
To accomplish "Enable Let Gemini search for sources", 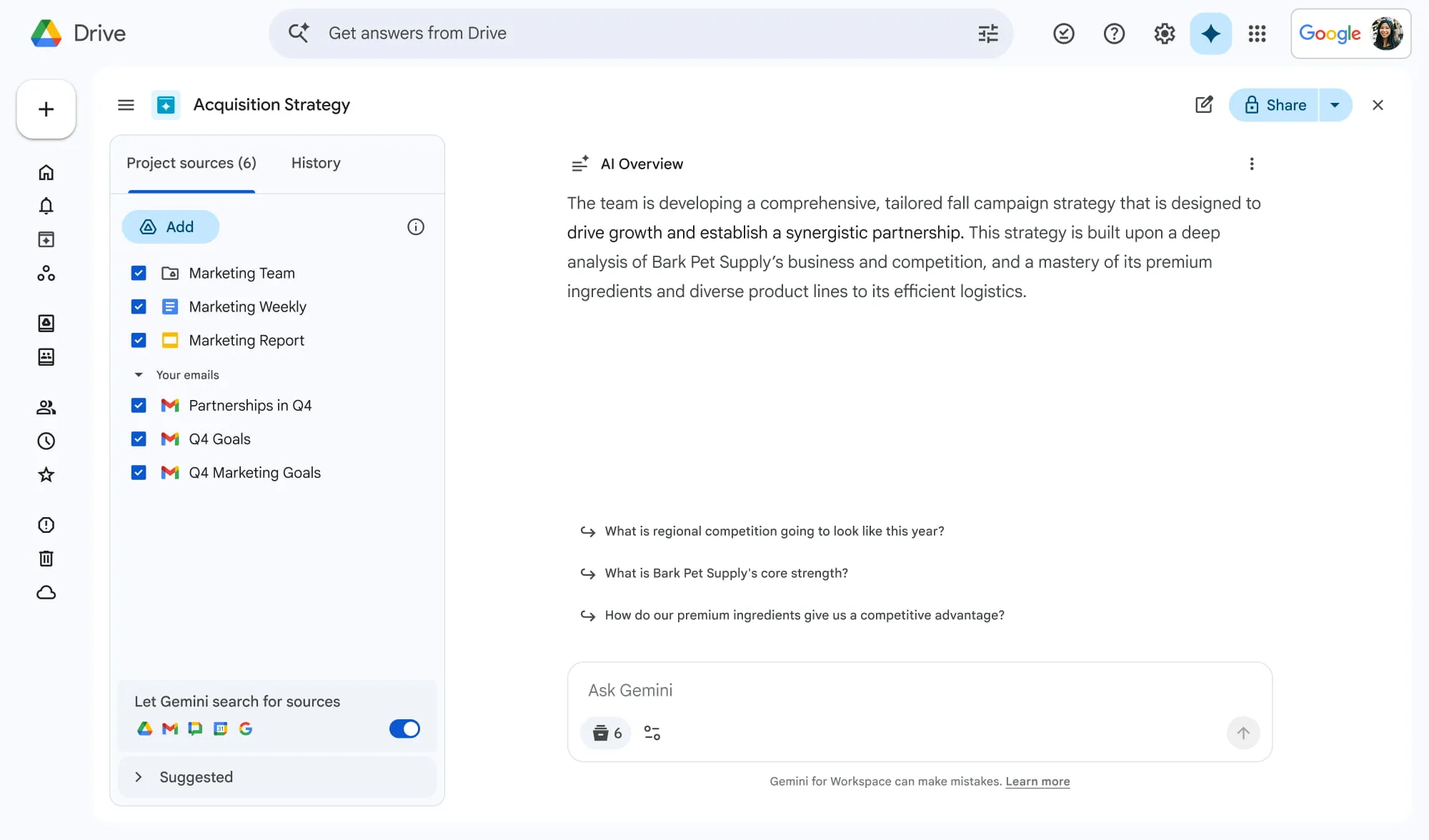I will pos(404,729).
